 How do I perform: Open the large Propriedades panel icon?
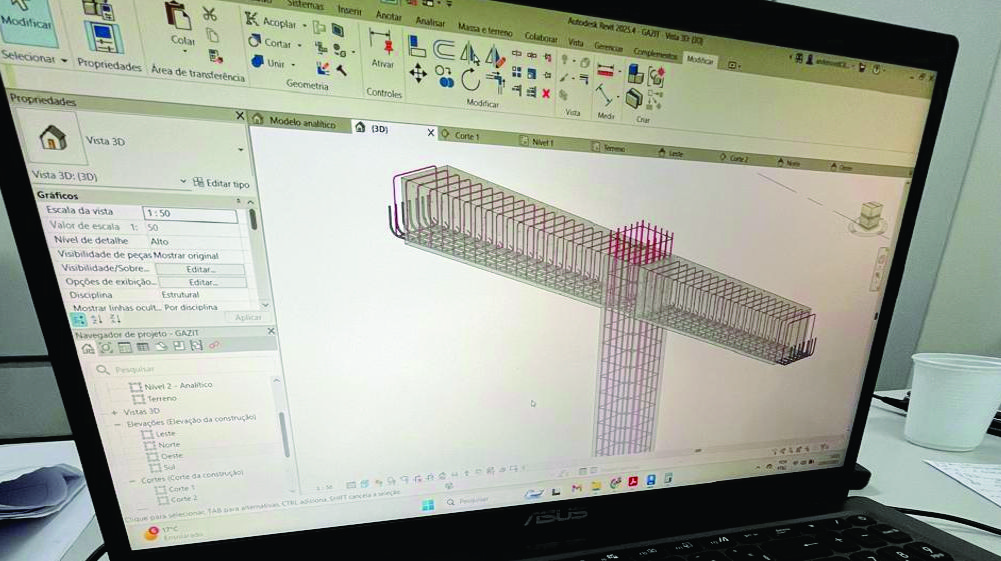coord(105,38)
